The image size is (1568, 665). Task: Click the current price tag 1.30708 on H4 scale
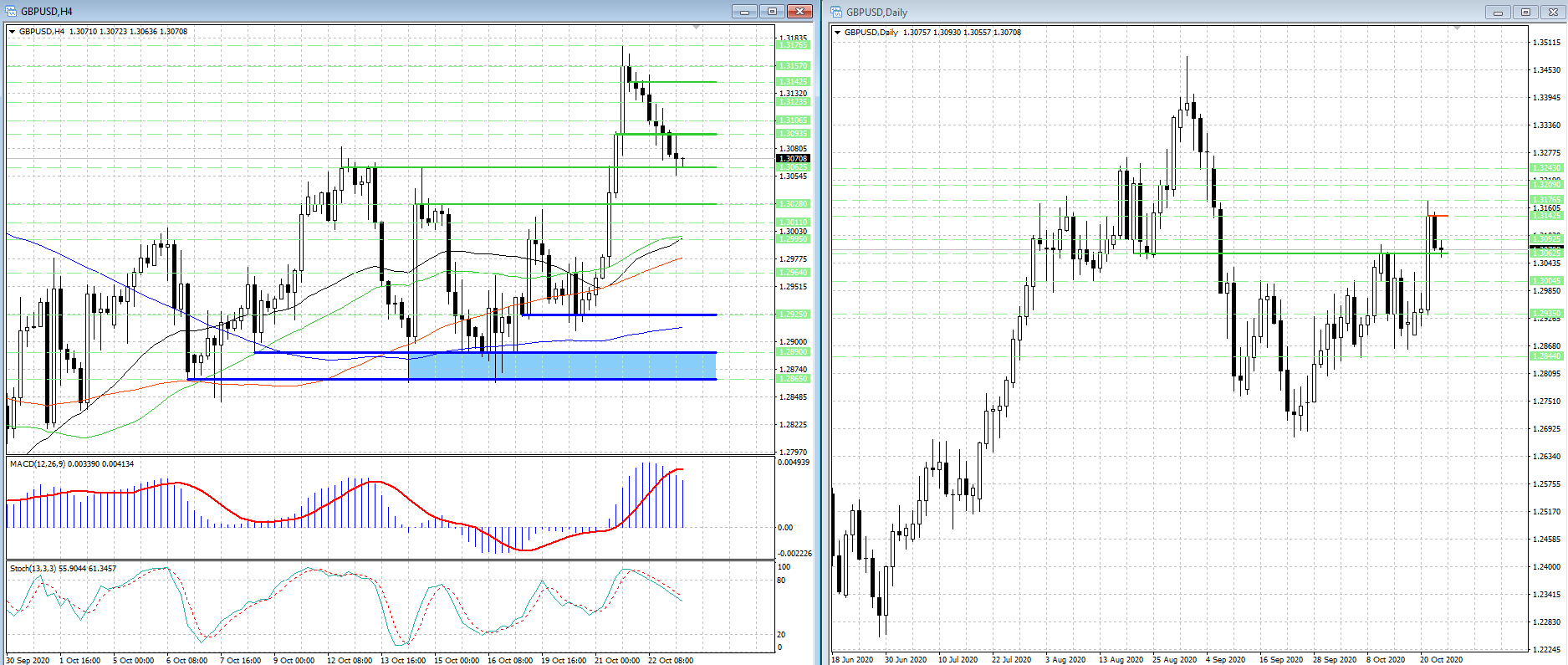pyautogui.click(x=793, y=158)
